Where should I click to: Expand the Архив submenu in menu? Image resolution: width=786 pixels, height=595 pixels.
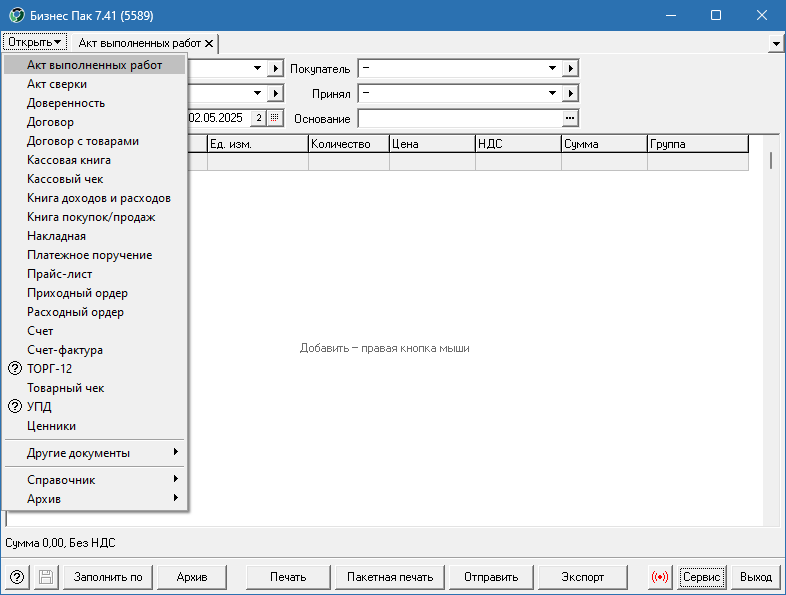[x=95, y=499]
